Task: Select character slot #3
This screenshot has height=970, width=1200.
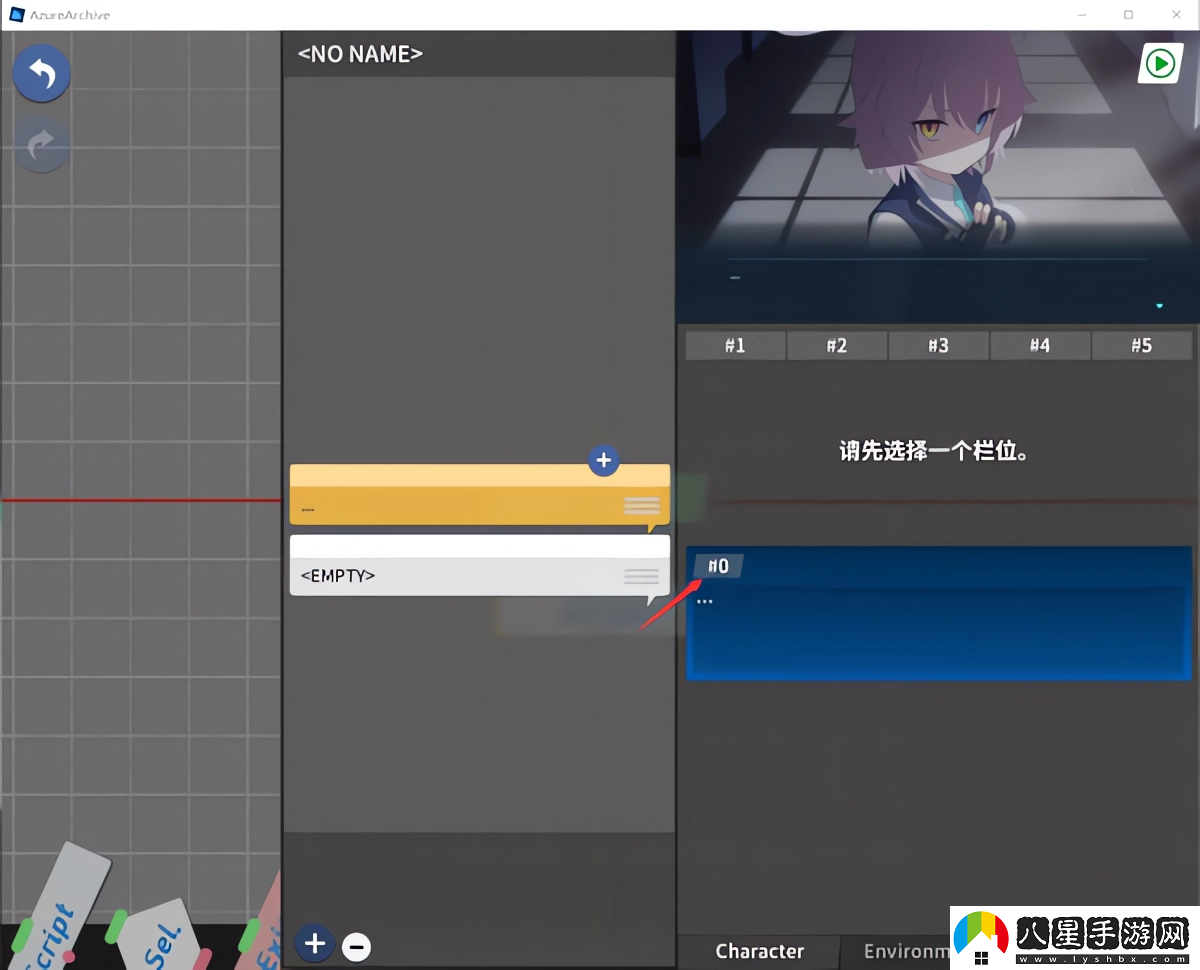Action: pyautogui.click(x=938, y=345)
